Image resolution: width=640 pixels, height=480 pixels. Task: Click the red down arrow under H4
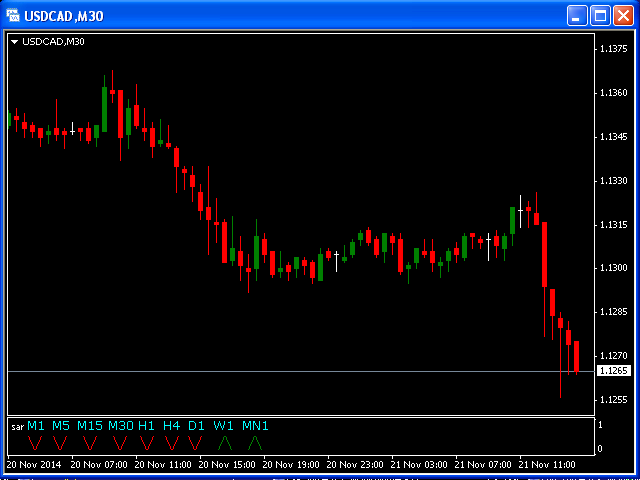tap(172, 442)
